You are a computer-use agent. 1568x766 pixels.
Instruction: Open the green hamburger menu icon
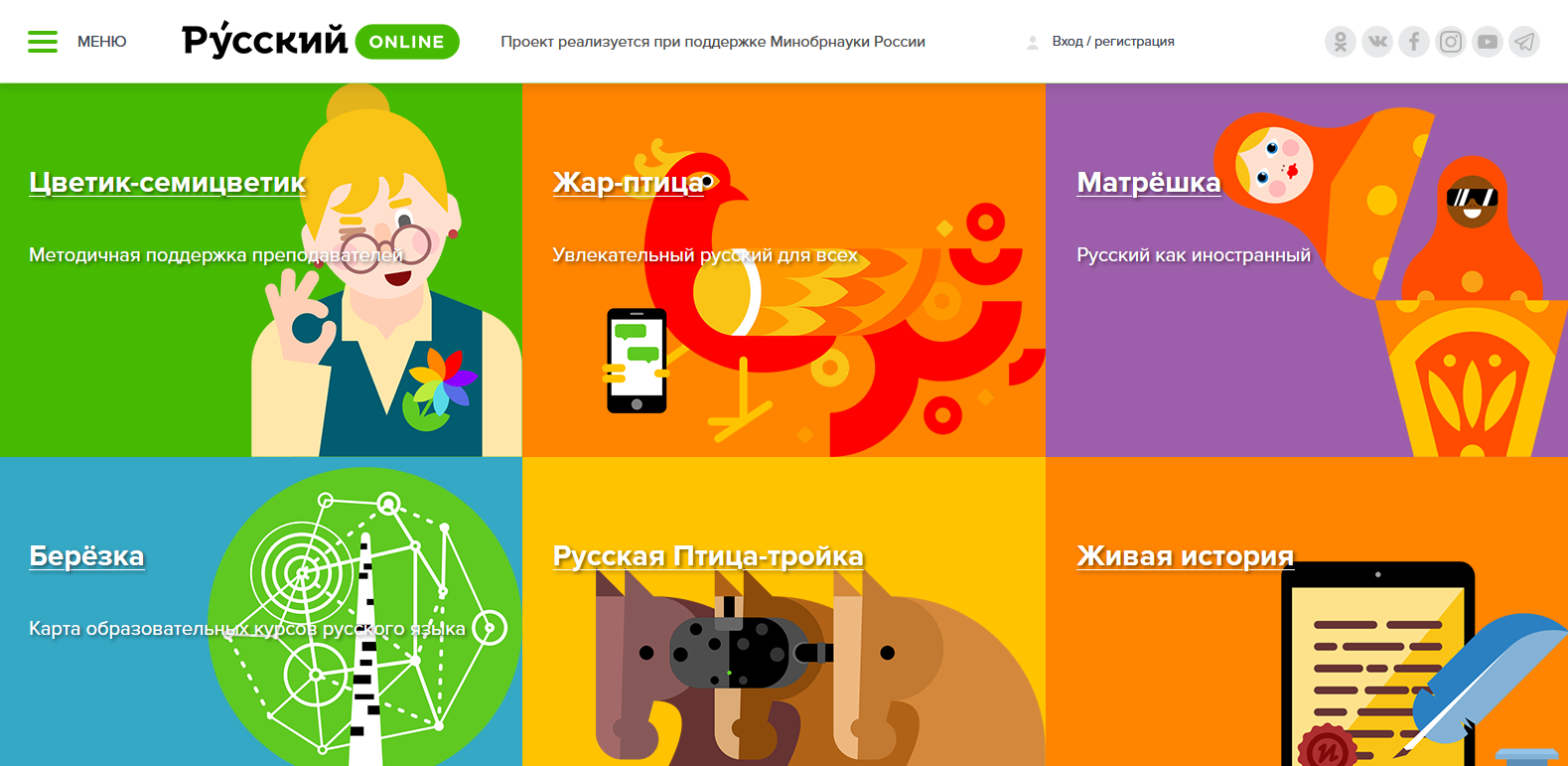[x=43, y=42]
